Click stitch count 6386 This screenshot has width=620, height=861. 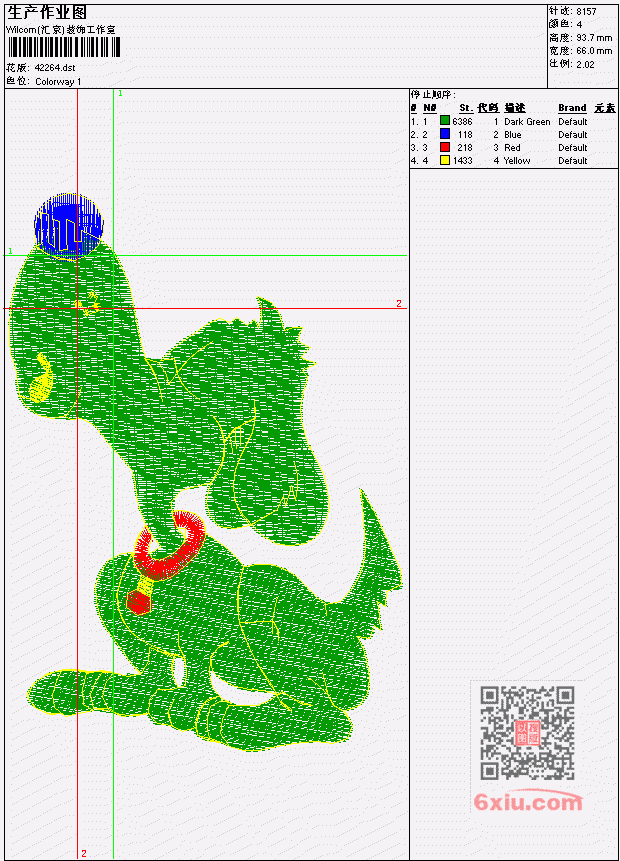tap(462, 121)
